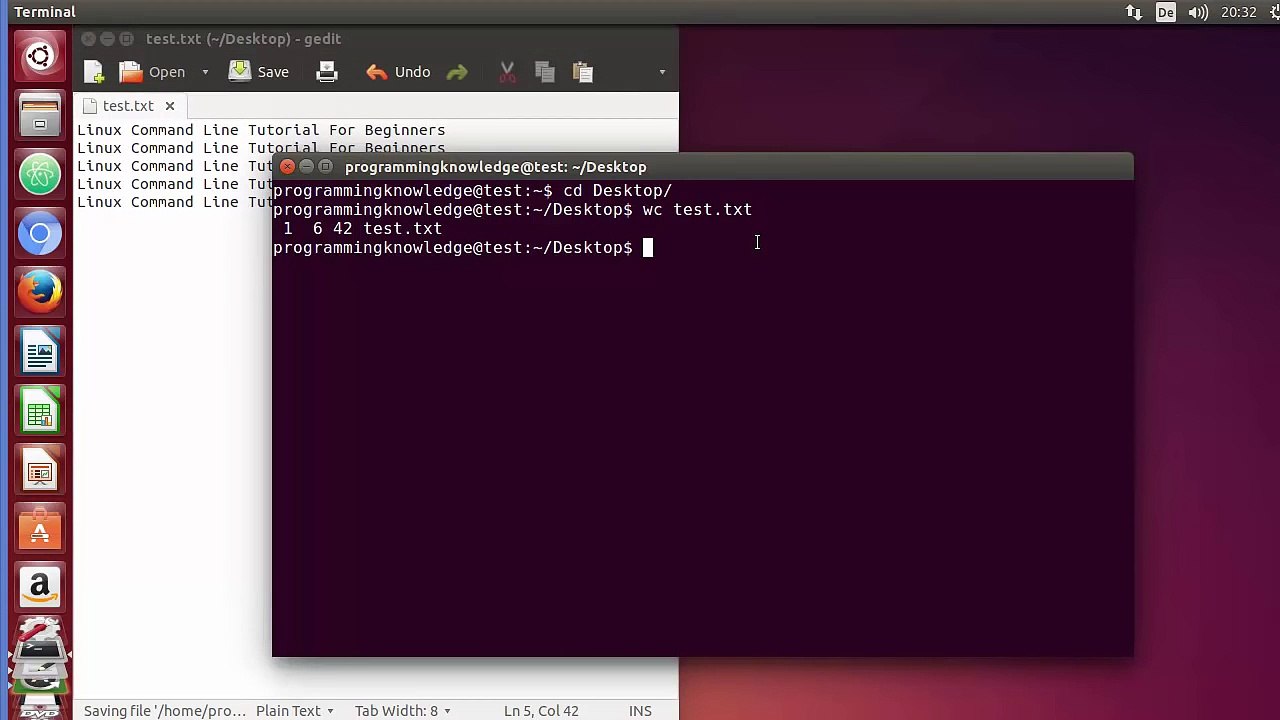Click the Terminal menu title in top panel

pos(45,12)
